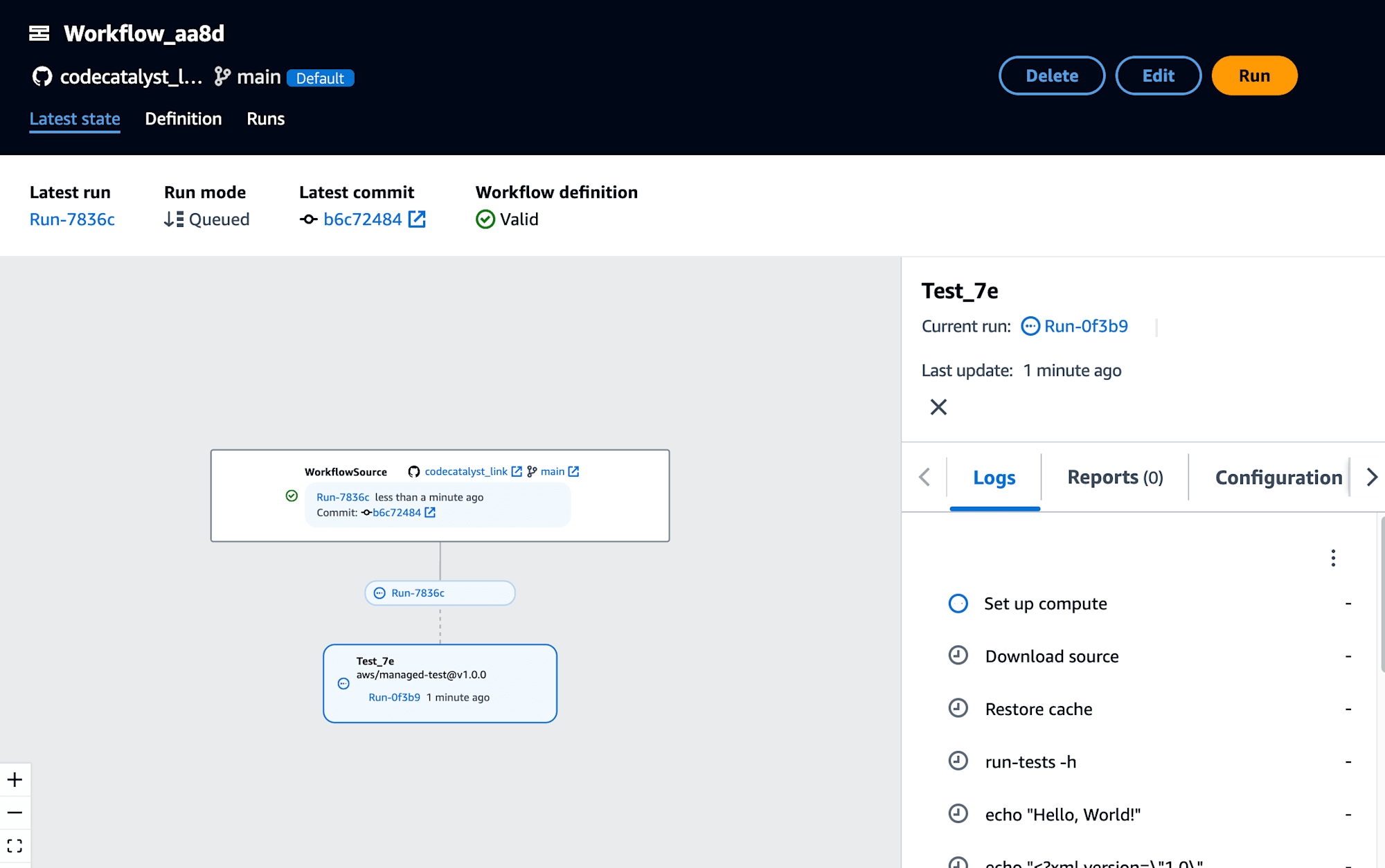Open latest commit b6c72484 link
This screenshot has height=868, width=1385.
(x=362, y=219)
